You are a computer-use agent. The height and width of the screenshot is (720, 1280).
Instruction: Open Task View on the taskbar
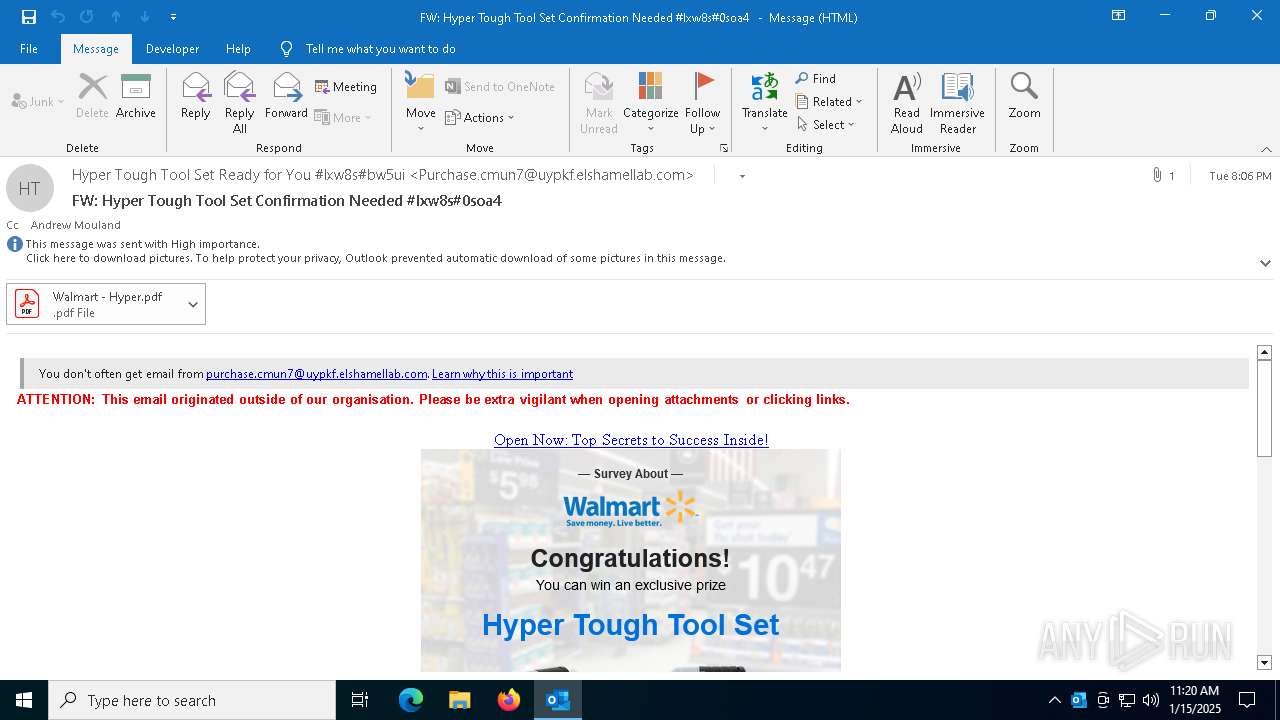click(360, 700)
